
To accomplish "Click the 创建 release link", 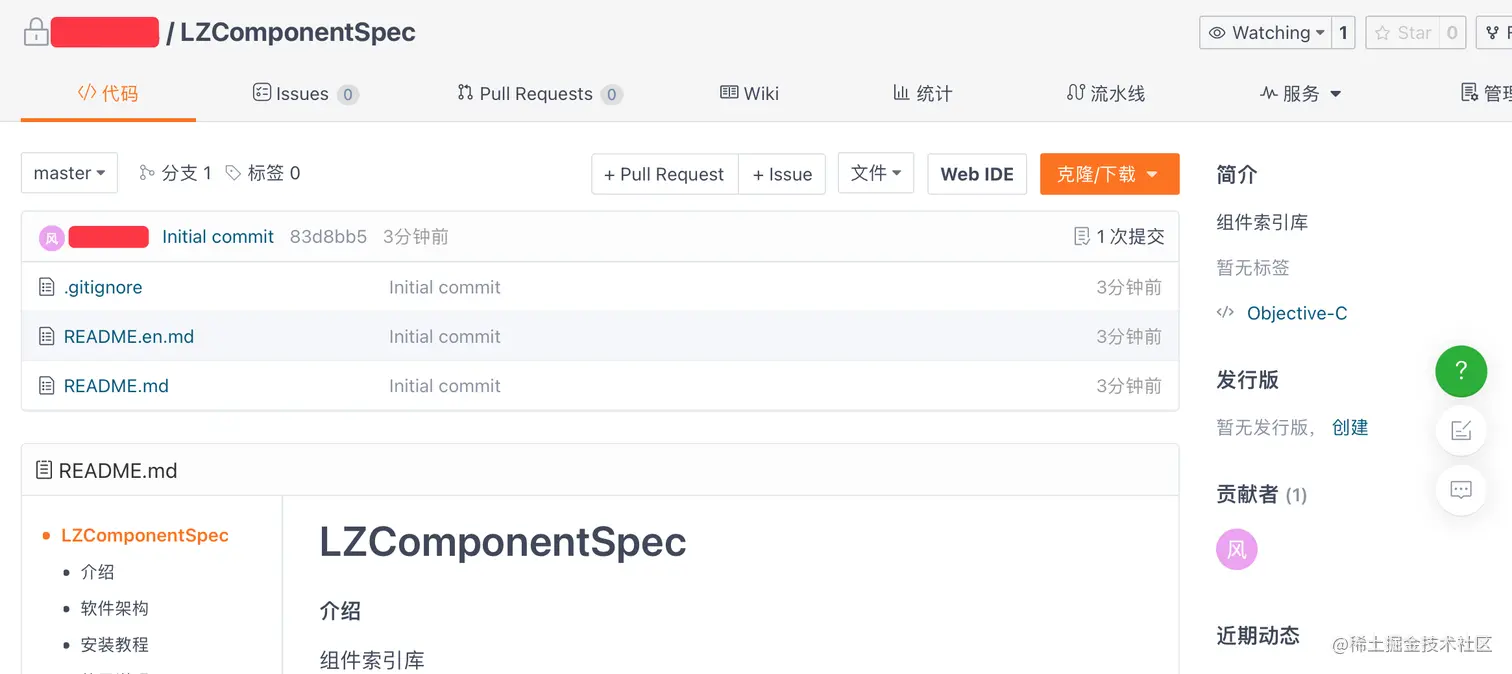I will click(x=1349, y=427).
